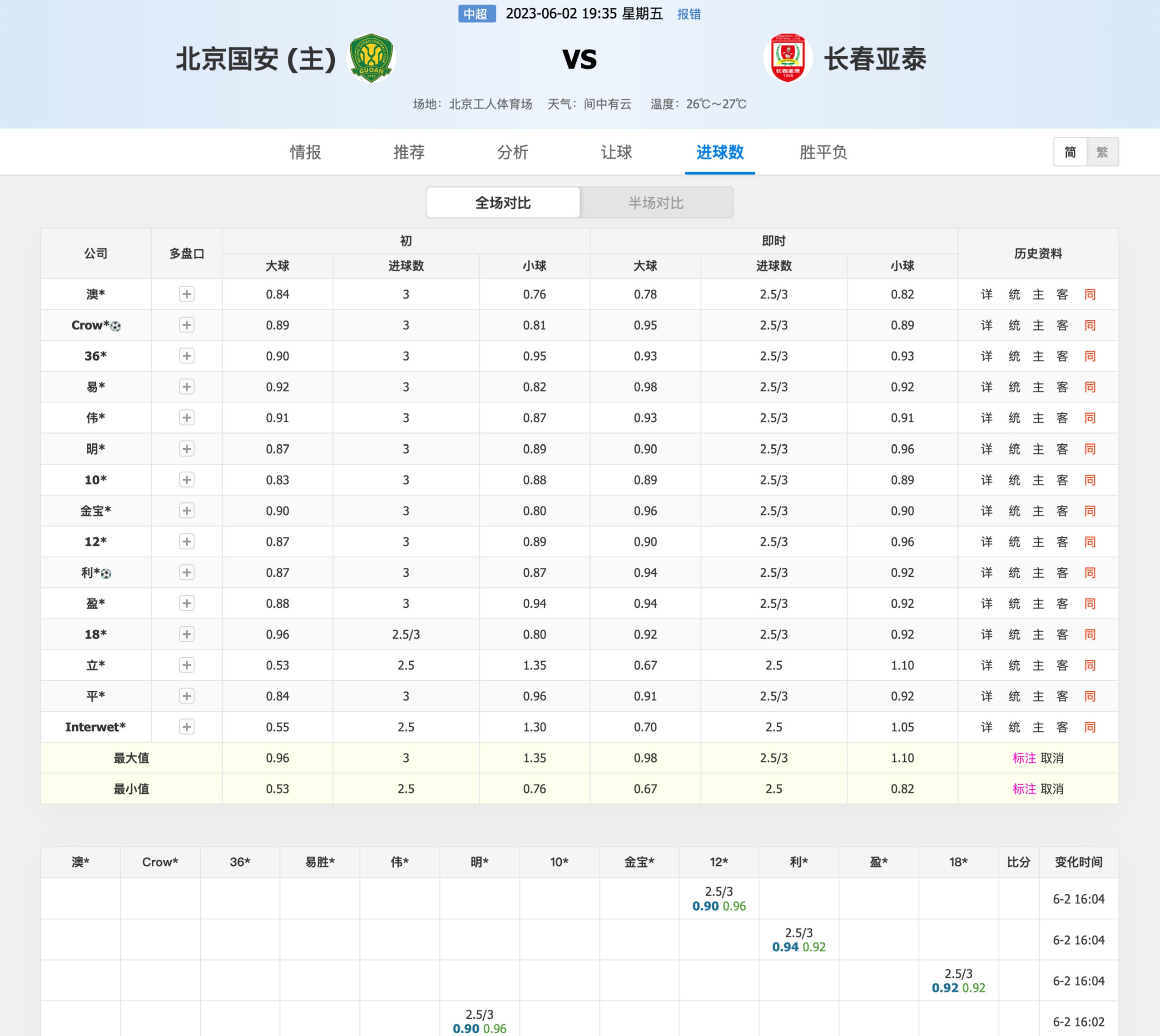
Task: Click red 同 link in Interwet* row
Action: [1090, 727]
